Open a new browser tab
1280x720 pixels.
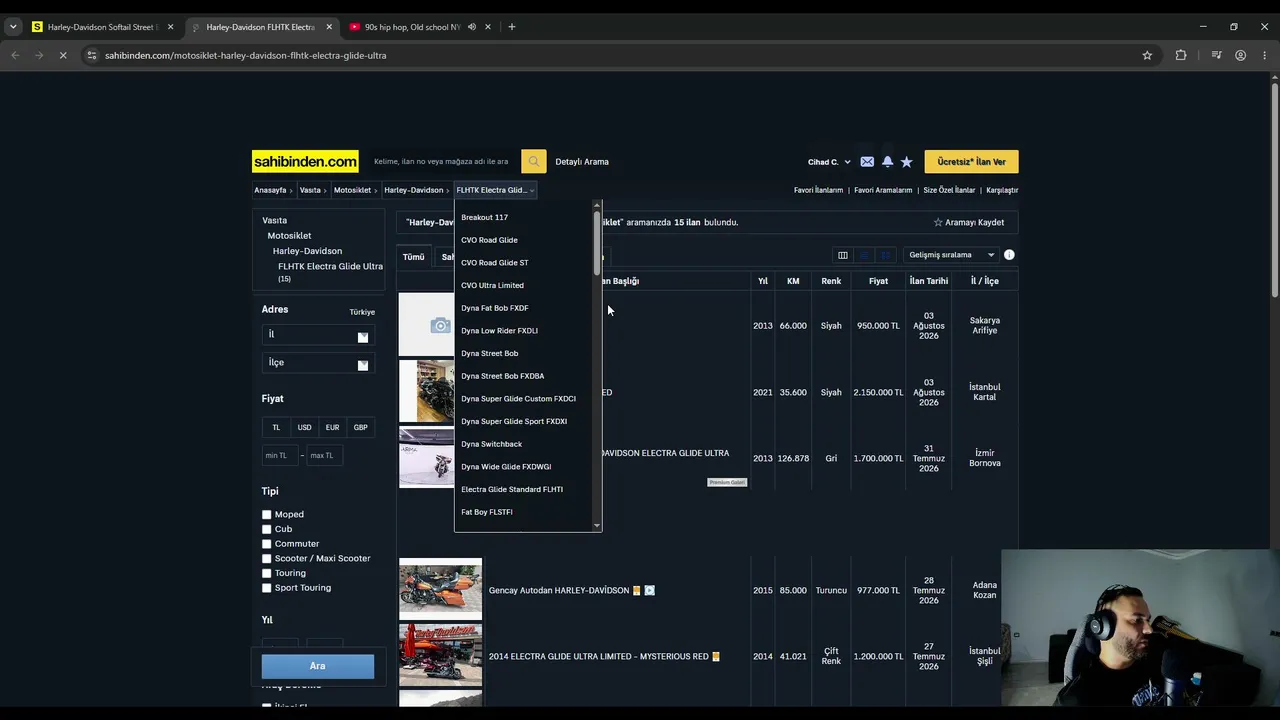pyautogui.click(x=512, y=27)
